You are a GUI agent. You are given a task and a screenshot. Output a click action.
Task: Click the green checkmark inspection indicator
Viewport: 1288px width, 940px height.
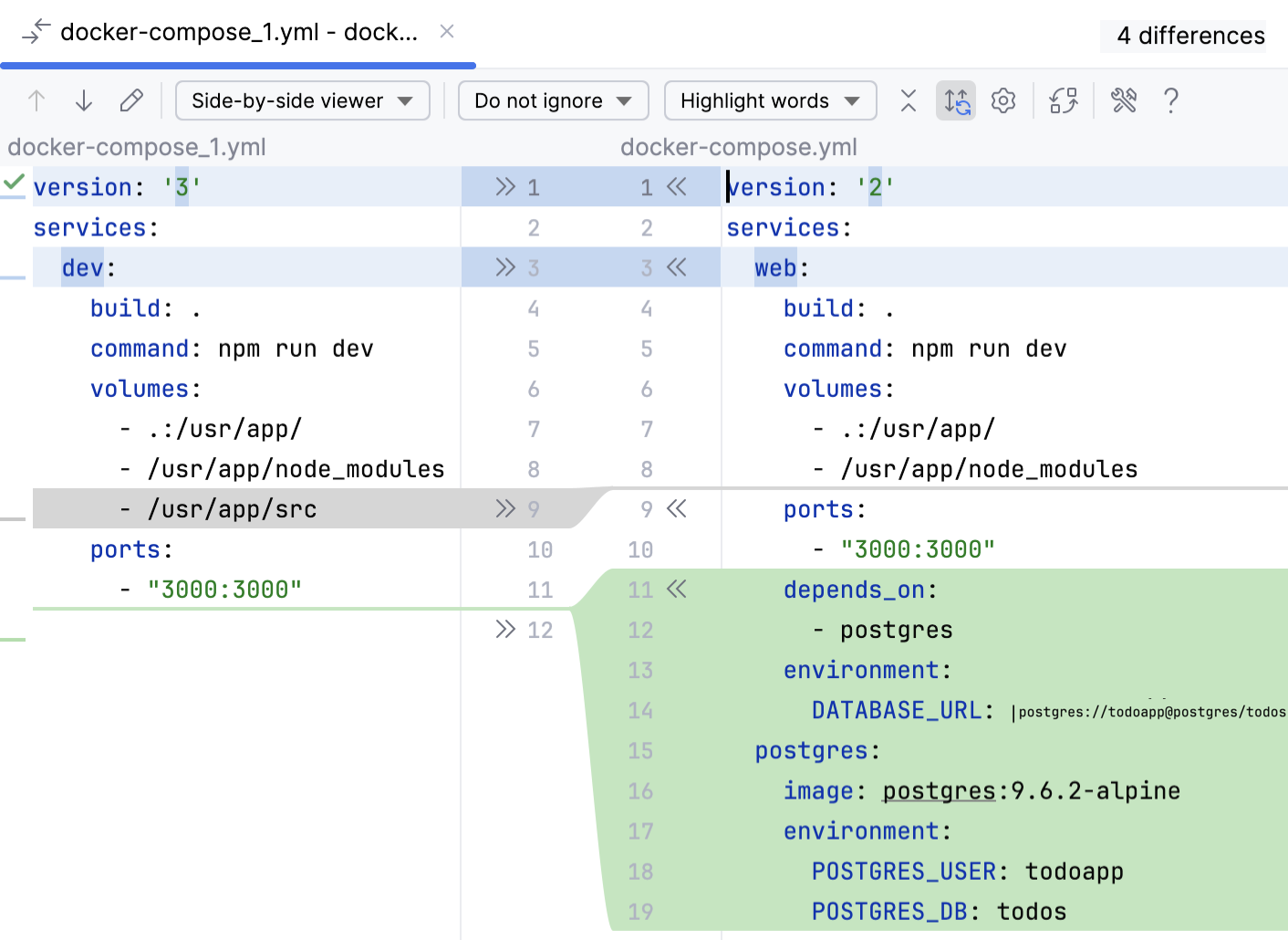14,183
